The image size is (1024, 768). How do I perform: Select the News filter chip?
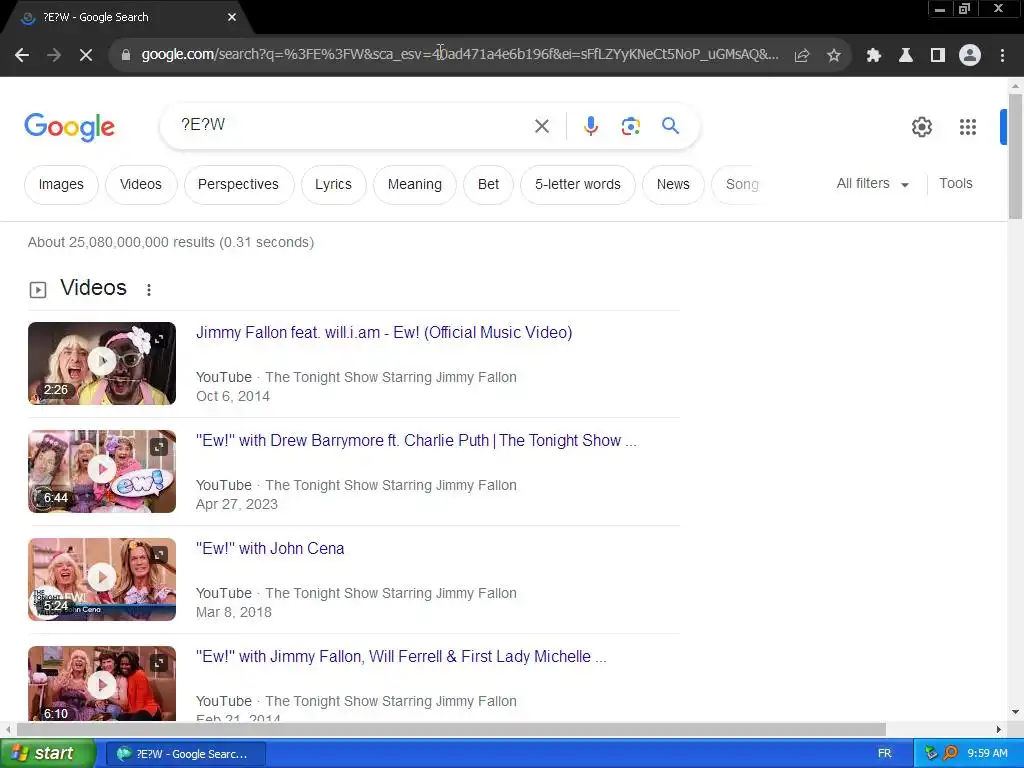pos(673,185)
